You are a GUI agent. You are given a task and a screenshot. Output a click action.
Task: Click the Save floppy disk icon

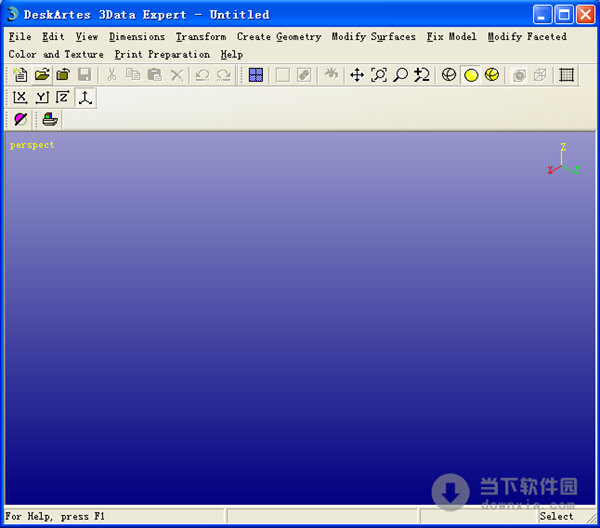pos(85,75)
